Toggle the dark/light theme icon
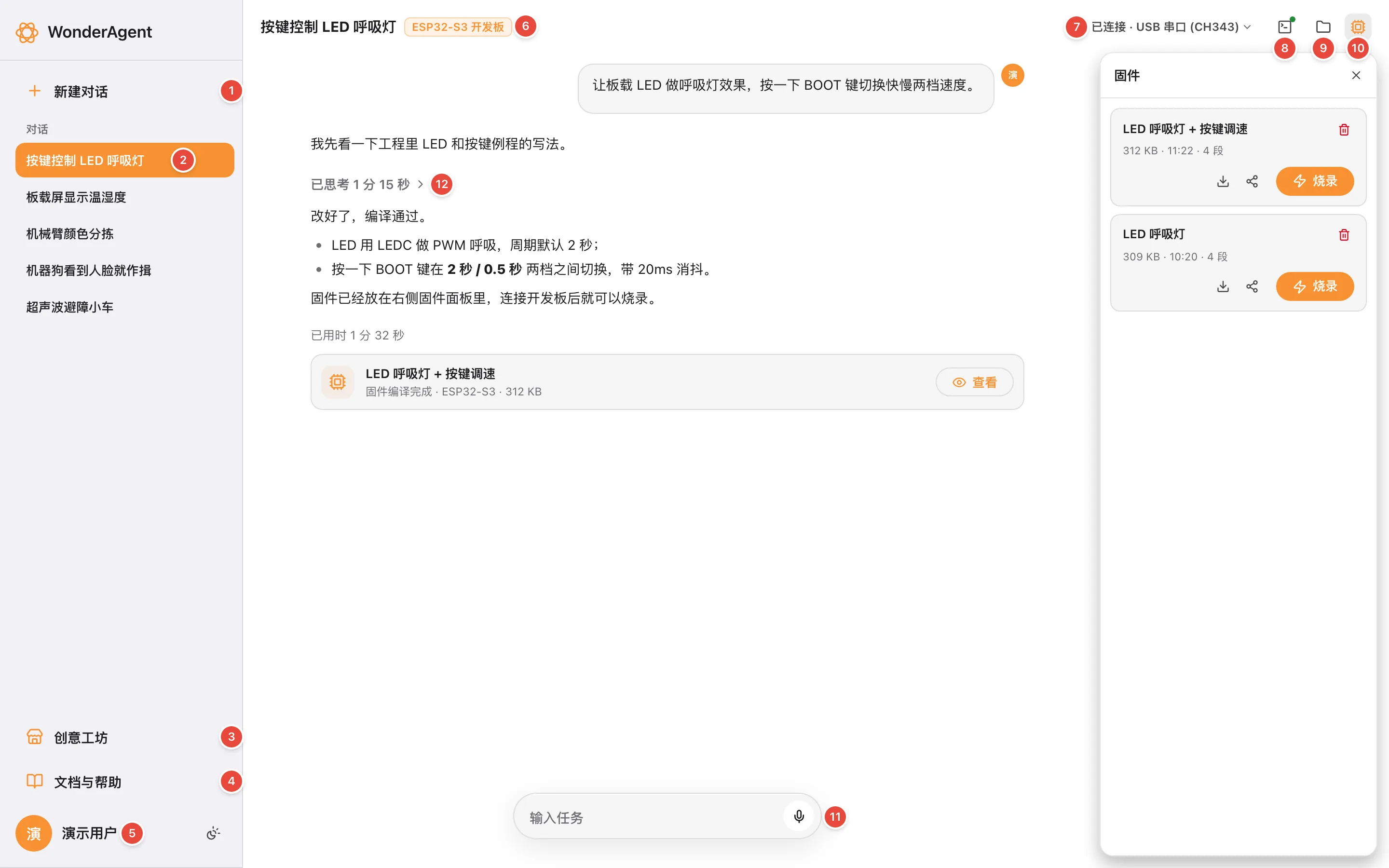Viewport: 1389px width, 868px height. click(214, 833)
